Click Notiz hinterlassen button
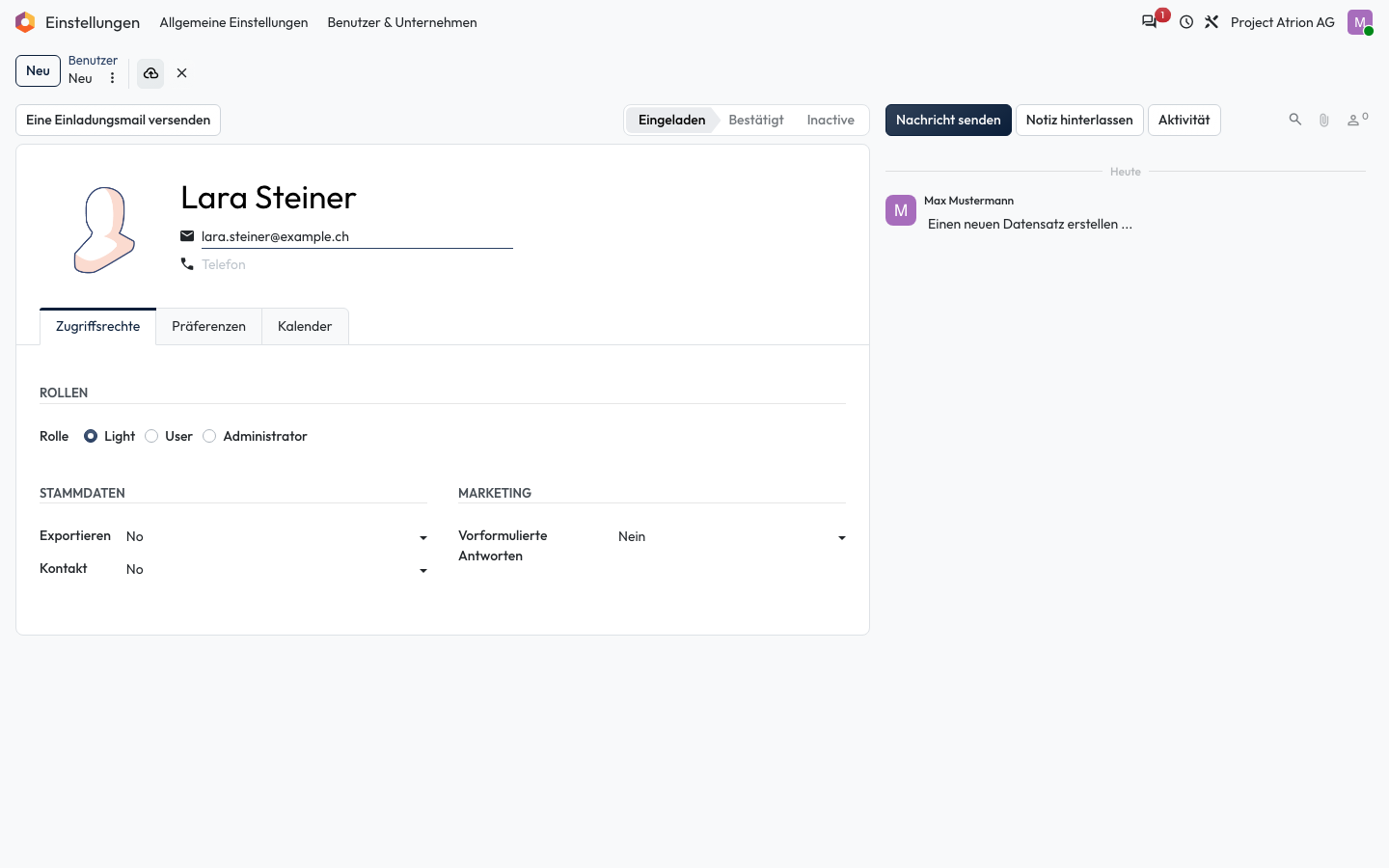The image size is (1389, 868). [x=1079, y=121]
